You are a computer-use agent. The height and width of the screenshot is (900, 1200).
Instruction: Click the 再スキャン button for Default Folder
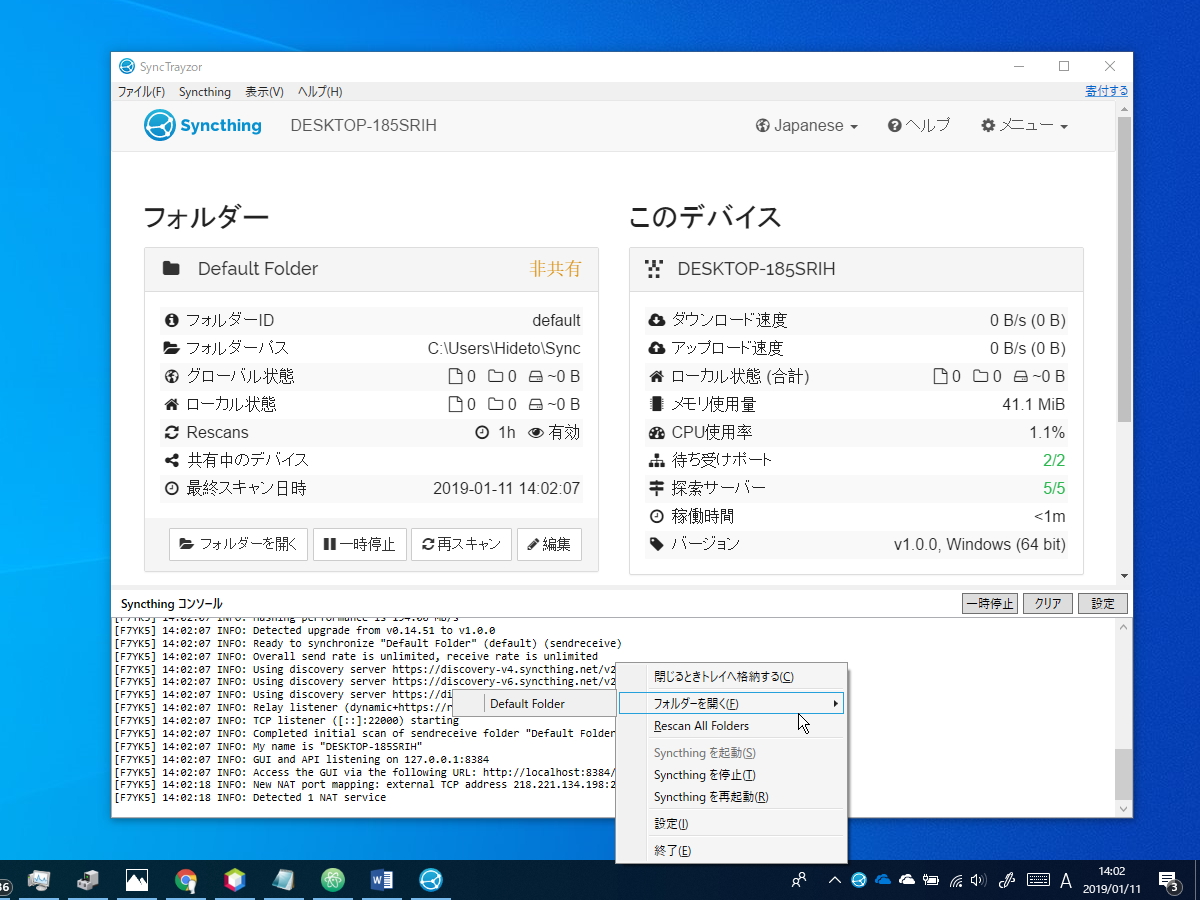[x=461, y=544]
